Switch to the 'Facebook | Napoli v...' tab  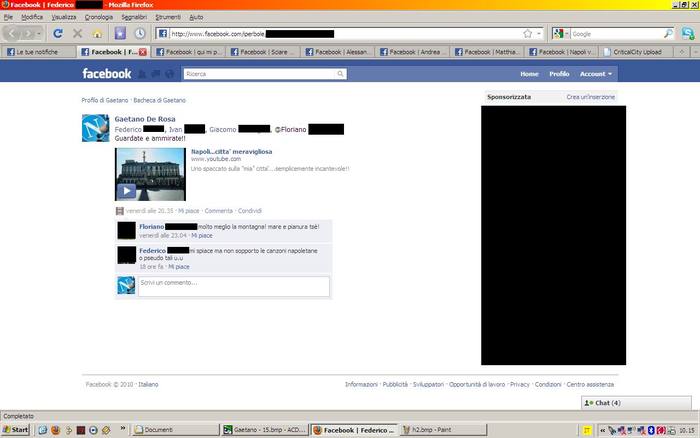562,52
